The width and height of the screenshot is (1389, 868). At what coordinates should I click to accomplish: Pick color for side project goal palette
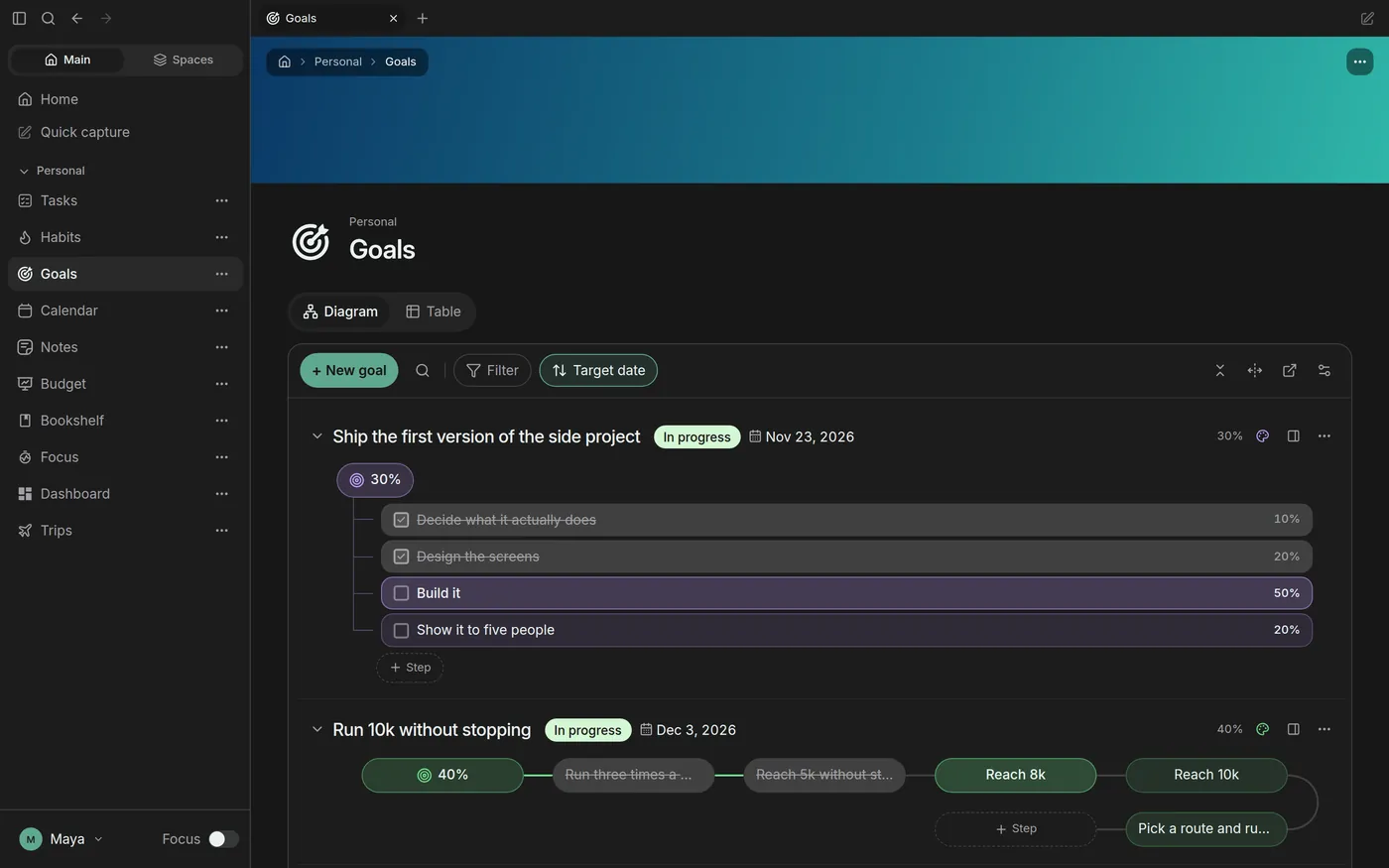1262,436
